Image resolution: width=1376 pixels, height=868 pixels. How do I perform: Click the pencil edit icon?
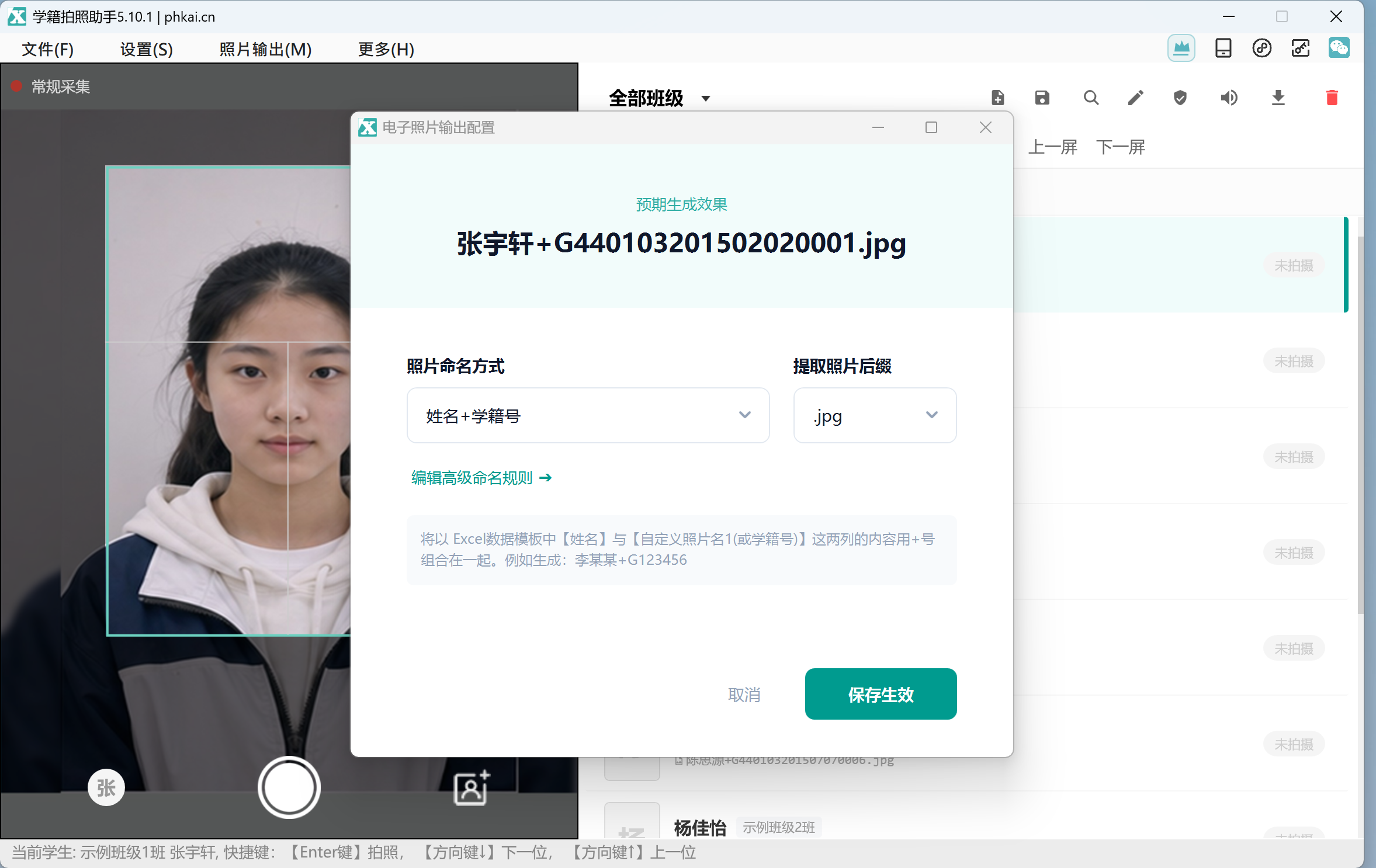click(1135, 98)
